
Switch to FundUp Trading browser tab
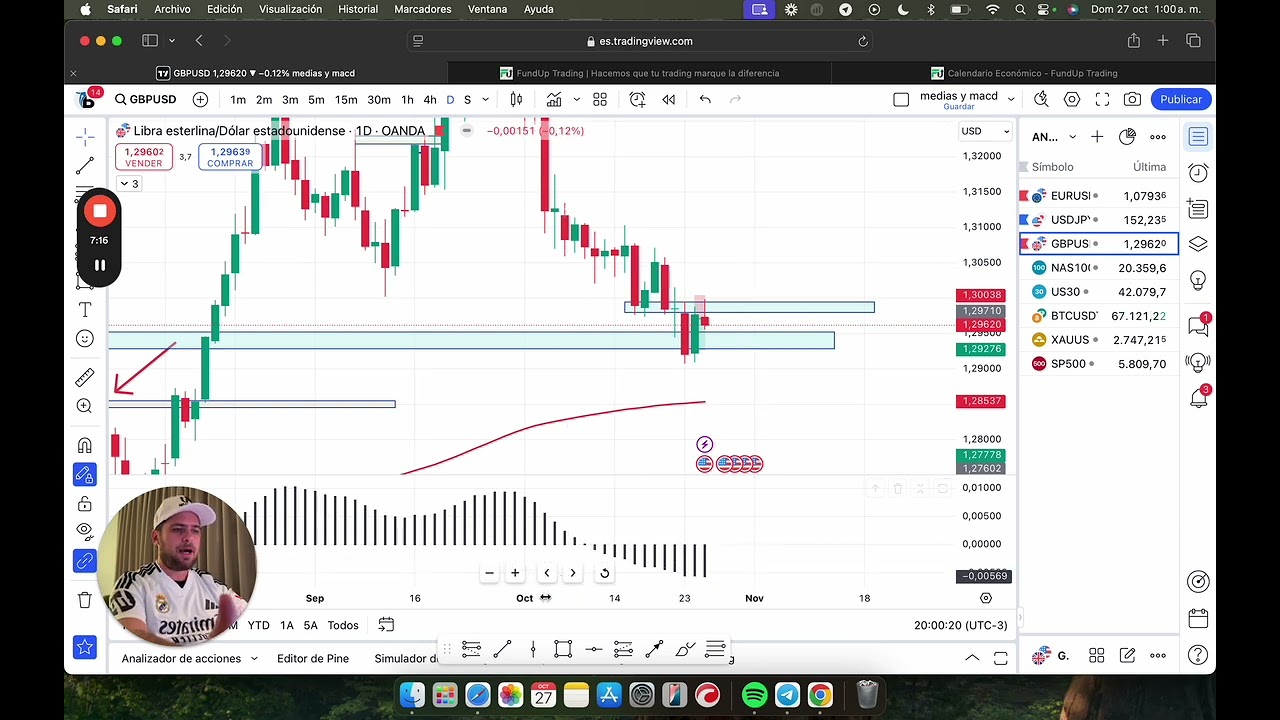click(x=640, y=73)
